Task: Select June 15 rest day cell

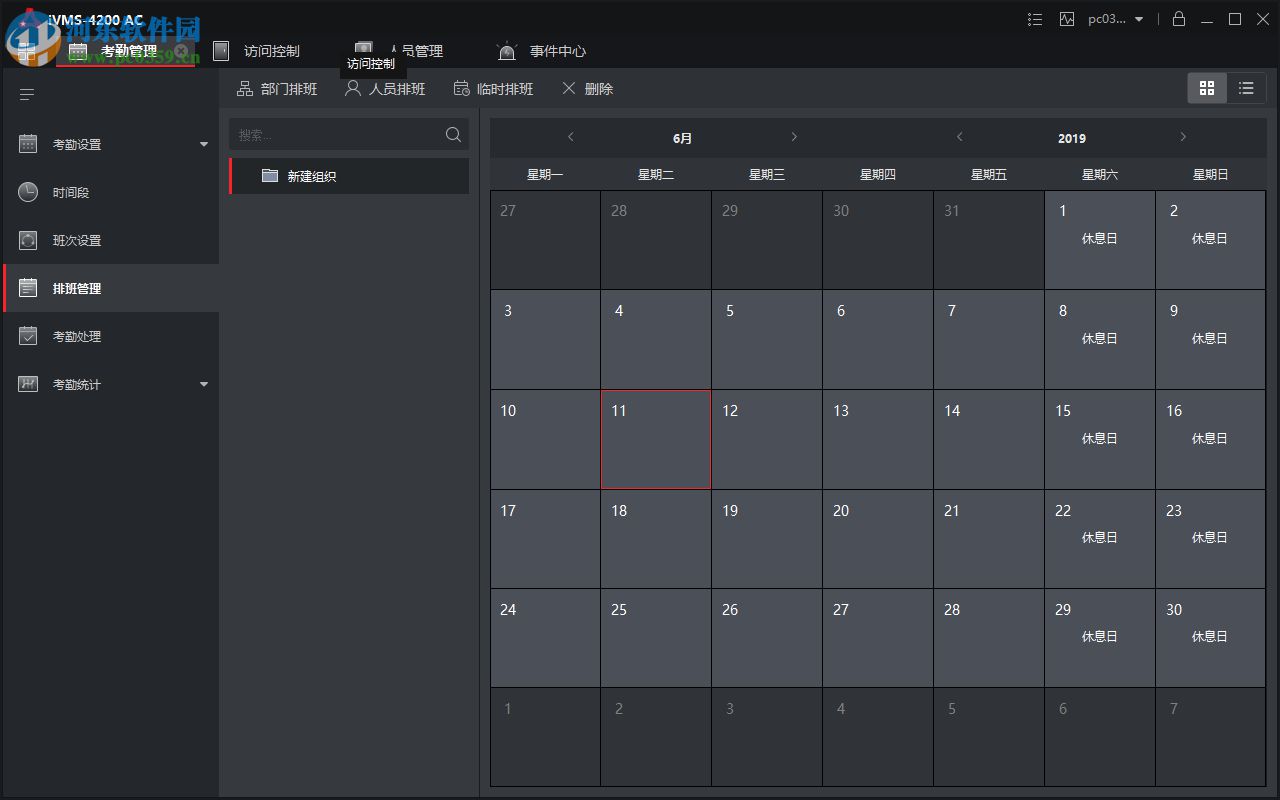Action: (1099, 440)
